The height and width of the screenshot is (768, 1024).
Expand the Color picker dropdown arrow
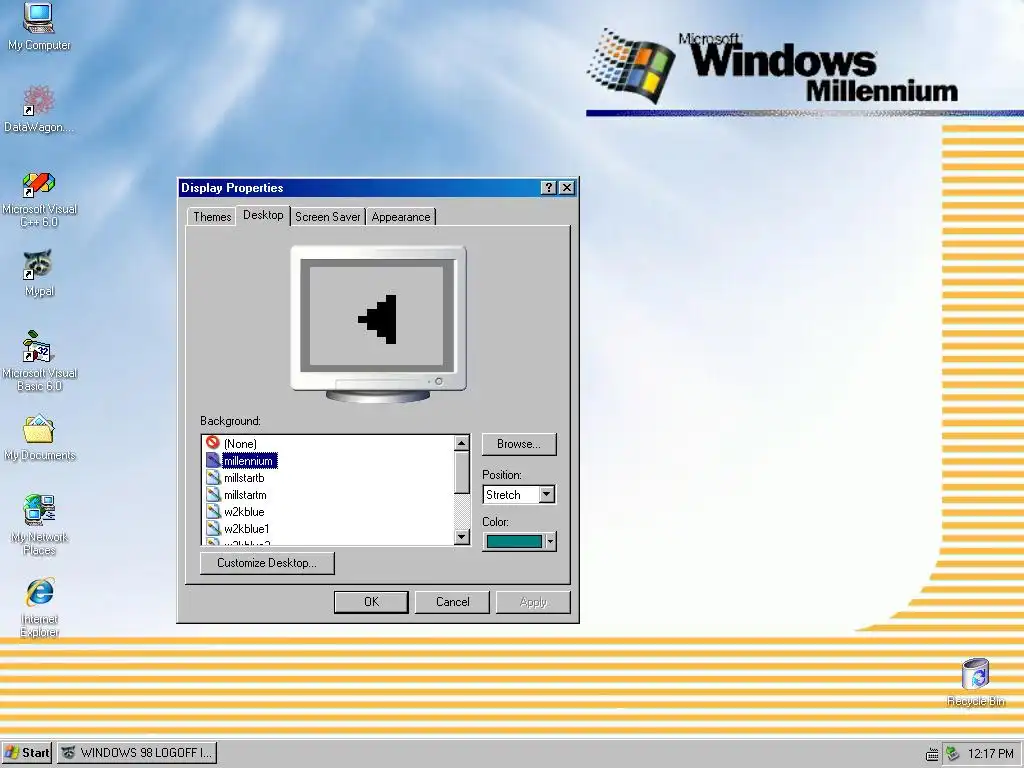[551, 541]
